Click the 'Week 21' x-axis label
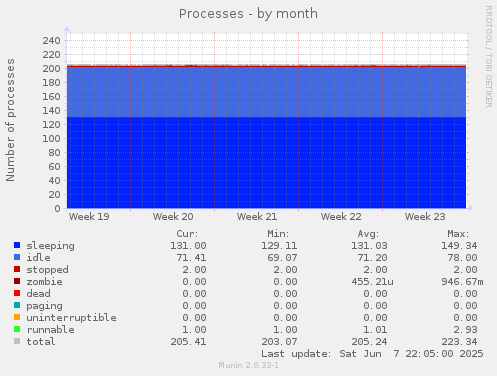The height and width of the screenshot is (376, 497). [257, 217]
